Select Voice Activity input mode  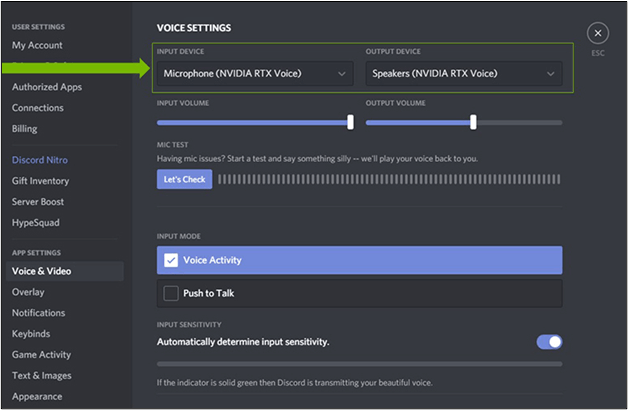359,260
